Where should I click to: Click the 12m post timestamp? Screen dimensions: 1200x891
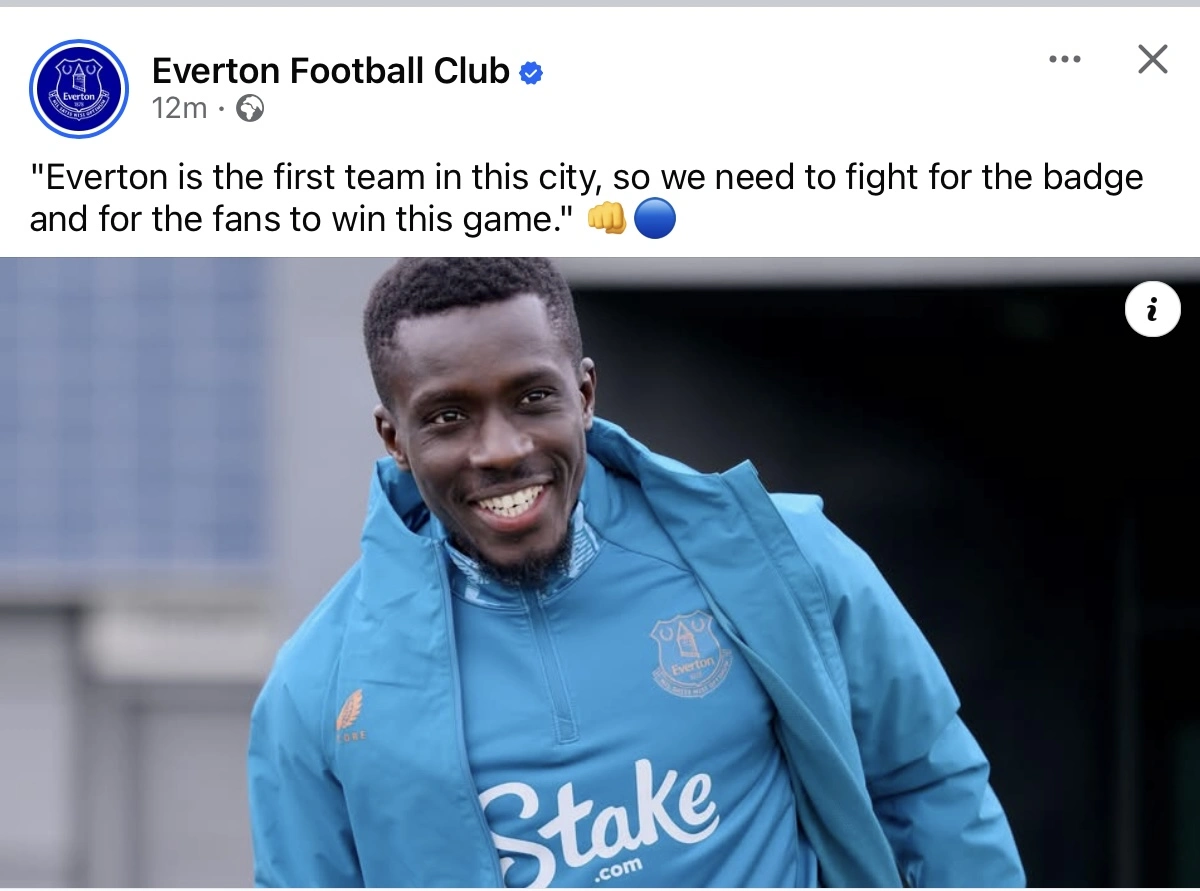pos(179,109)
